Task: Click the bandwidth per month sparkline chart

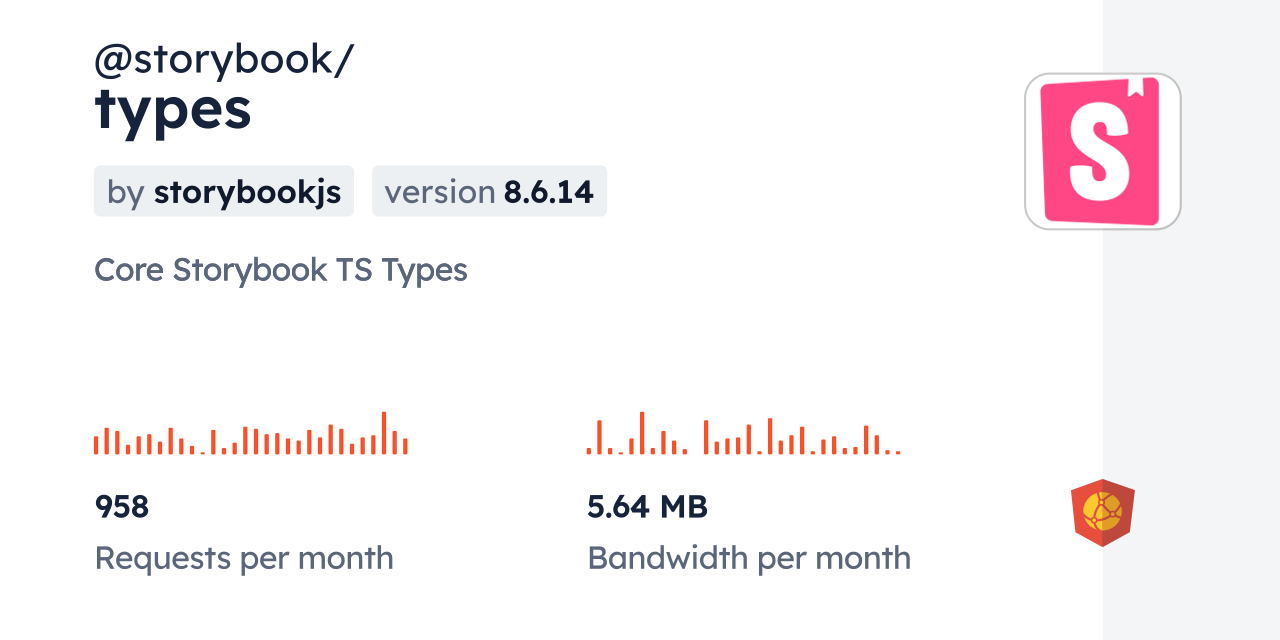Action: click(x=743, y=435)
